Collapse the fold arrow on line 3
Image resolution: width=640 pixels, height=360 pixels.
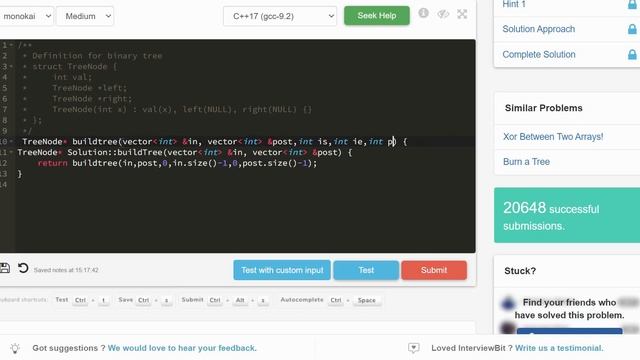(11, 66)
